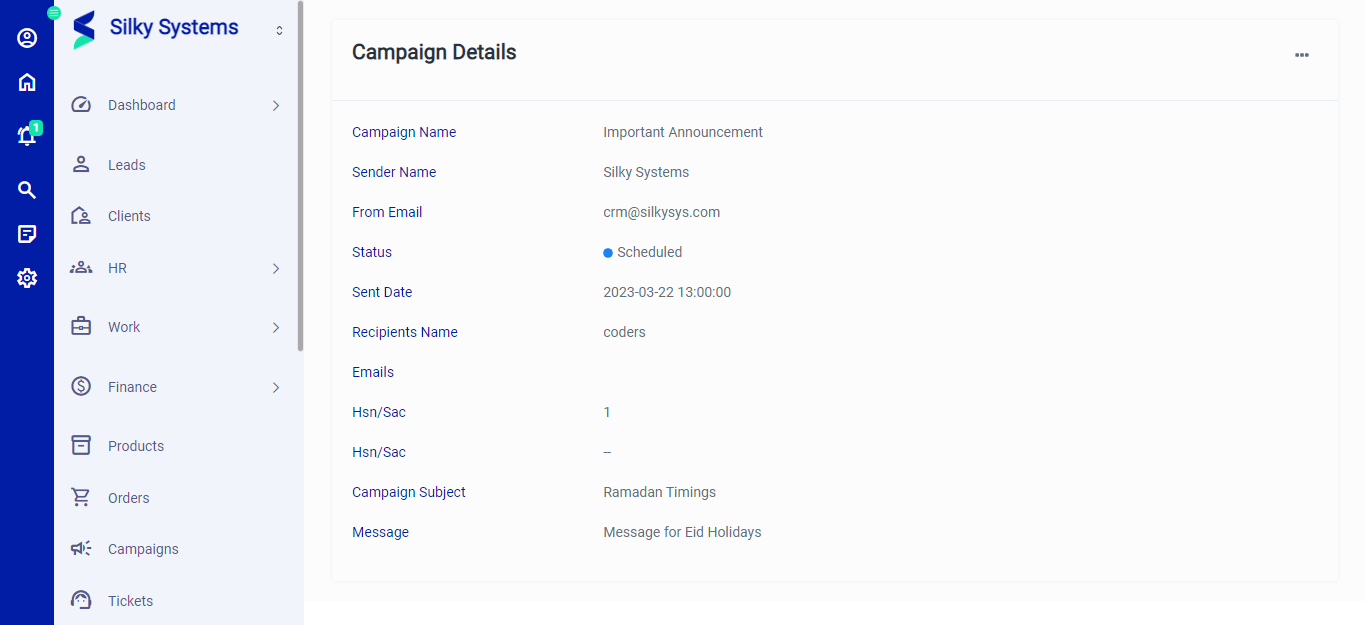The height and width of the screenshot is (625, 1366).
Task: Open settings via the gear icon
Action: [x=26, y=278]
